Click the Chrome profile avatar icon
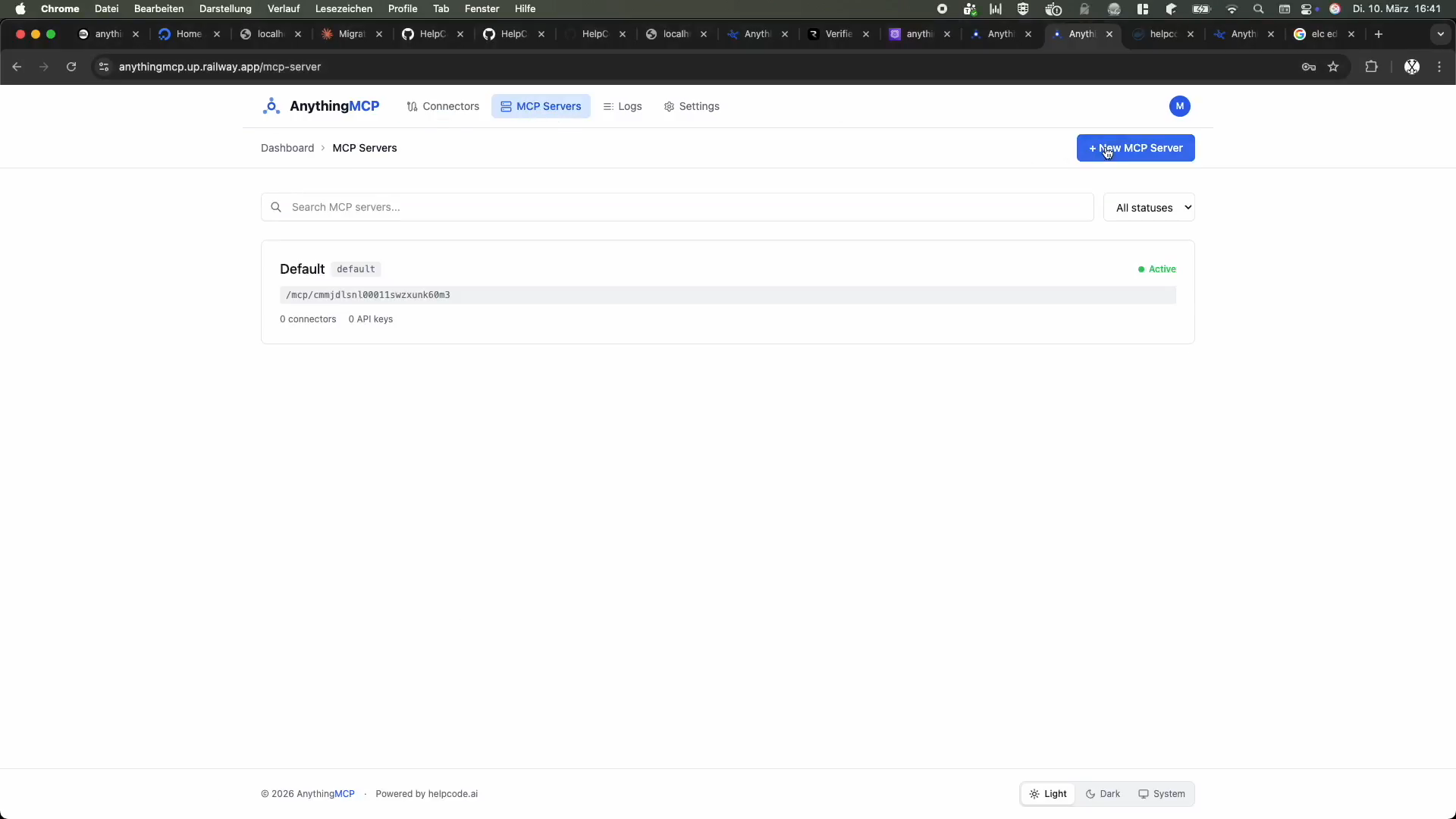 point(1411,67)
